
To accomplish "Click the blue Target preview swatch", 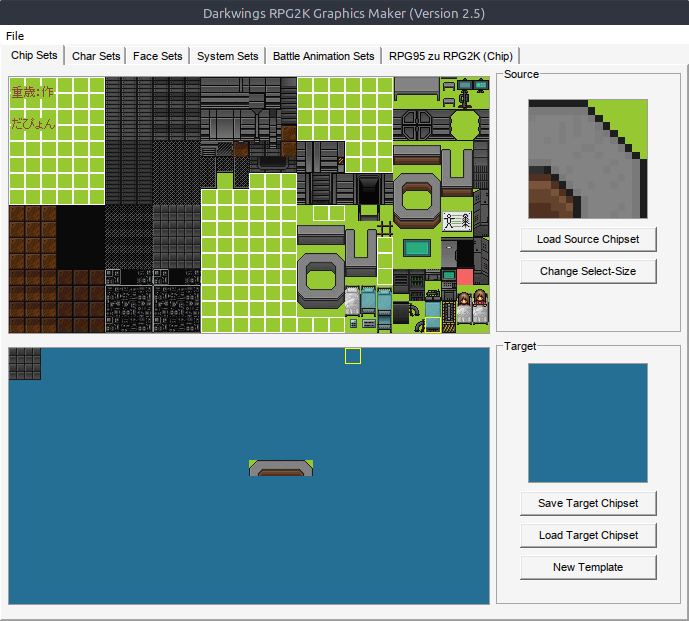I will tap(588, 423).
